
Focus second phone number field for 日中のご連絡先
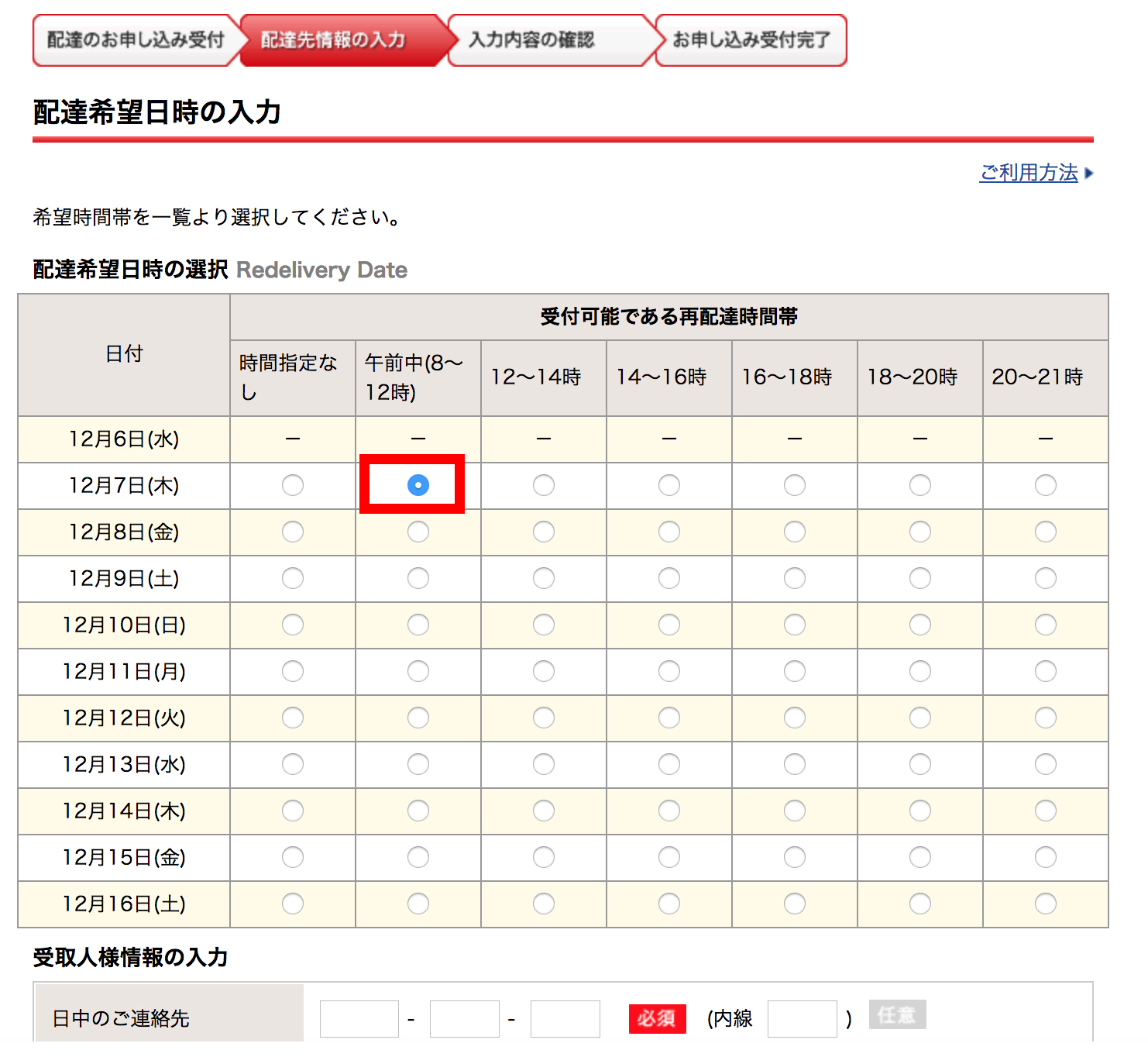(x=465, y=1018)
